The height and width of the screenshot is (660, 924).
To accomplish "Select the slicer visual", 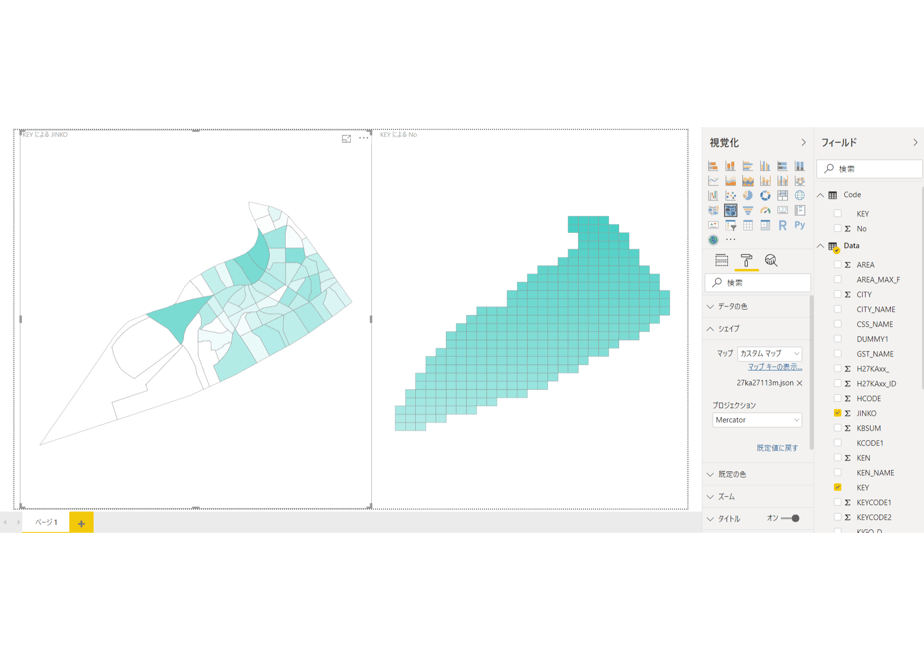I will (x=730, y=225).
